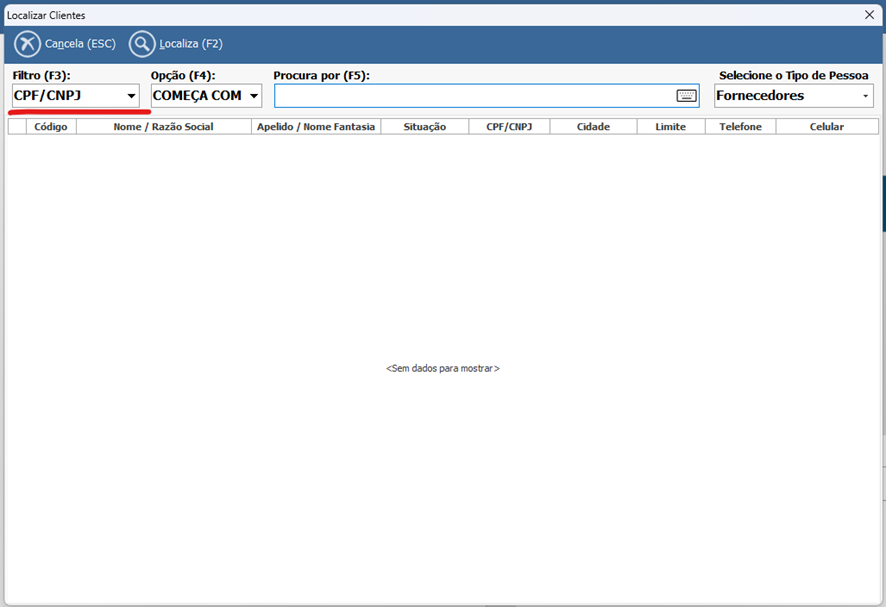This screenshot has height=607, width=886.
Task: Sort by the Situação column header
Action: tap(425, 127)
